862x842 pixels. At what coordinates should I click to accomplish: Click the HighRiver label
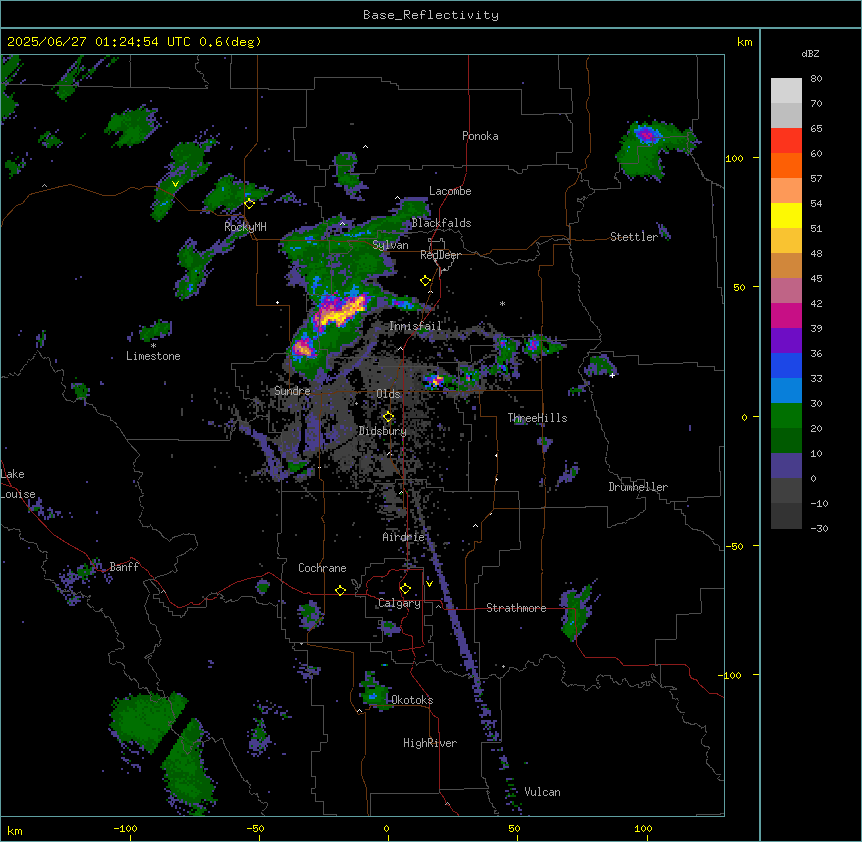pos(430,743)
